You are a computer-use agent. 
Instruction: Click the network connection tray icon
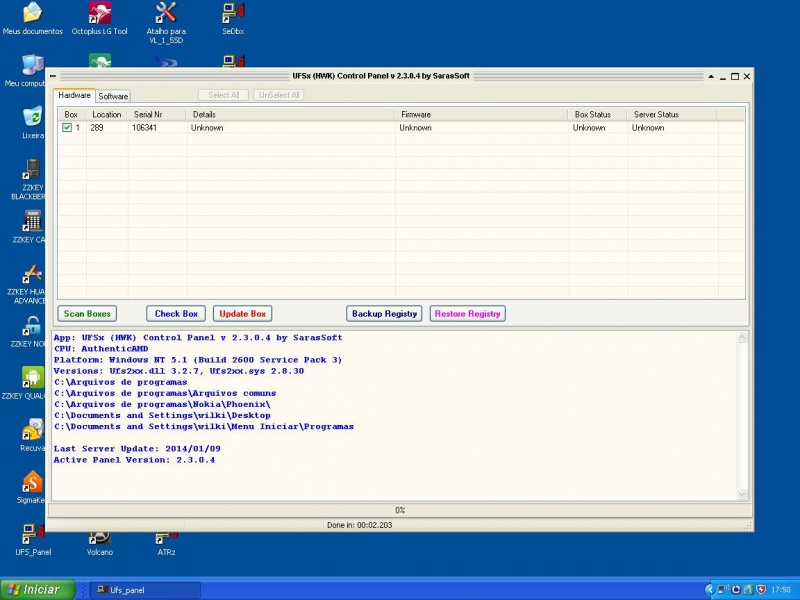coord(723,590)
